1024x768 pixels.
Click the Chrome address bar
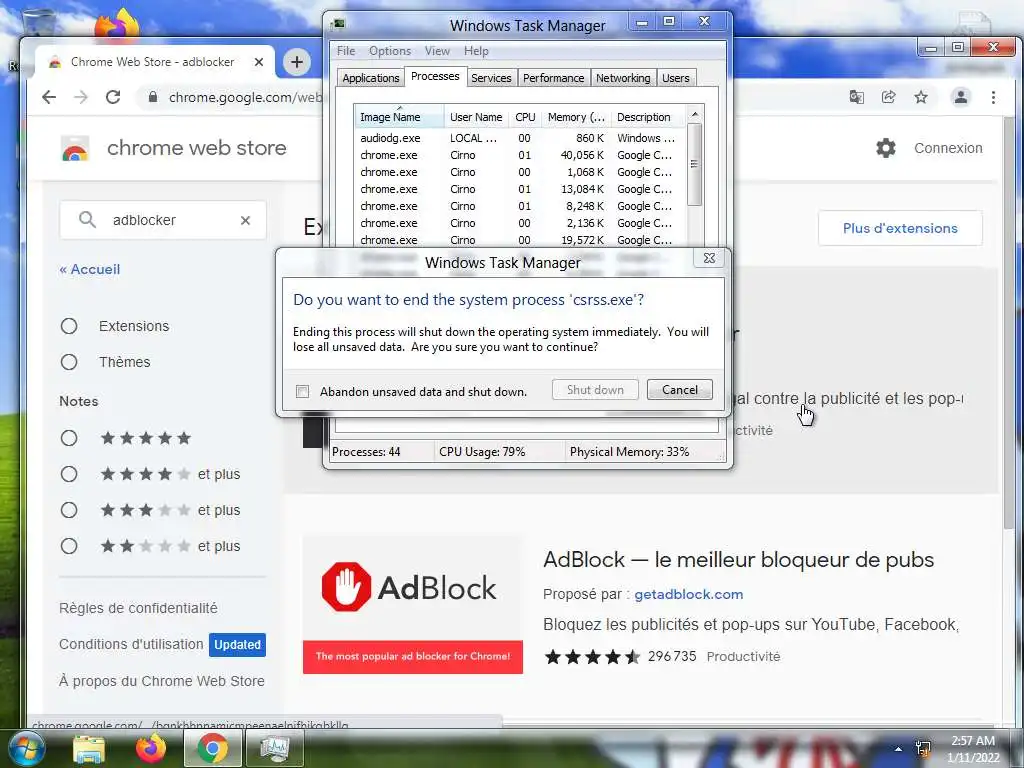pyautogui.click(x=245, y=97)
